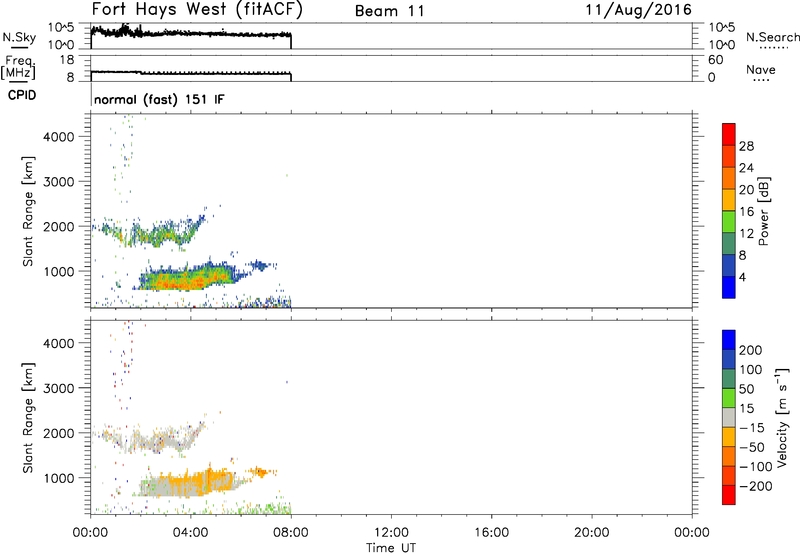Click the "Slant Range [km]" label of velocity panel
This screenshot has height=554, width=800.
(x=28, y=417)
